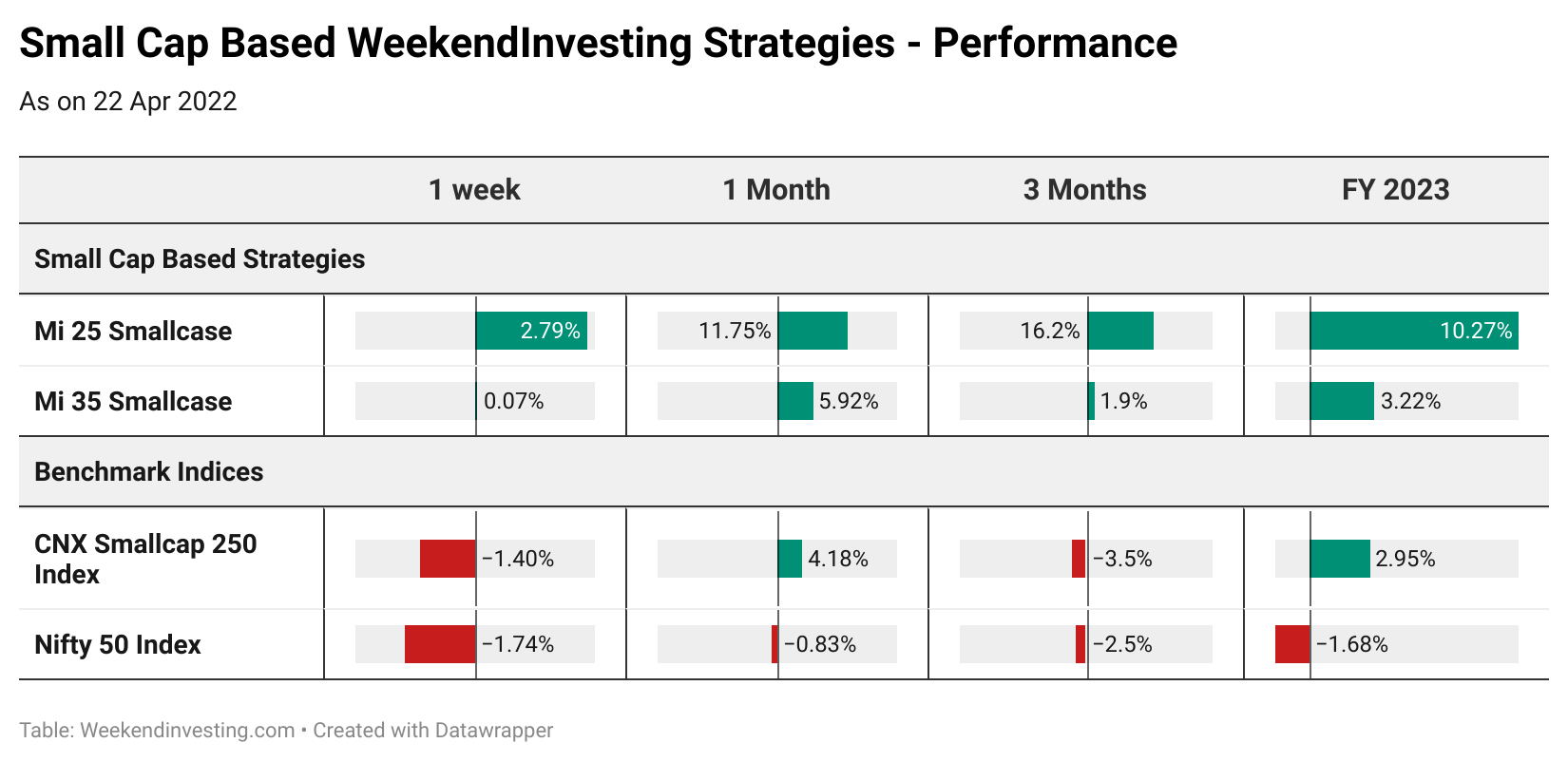This screenshot has width=1568, height=762.
Task: Click the Benchmark Indices section header
Action: (x=149, y=472)
